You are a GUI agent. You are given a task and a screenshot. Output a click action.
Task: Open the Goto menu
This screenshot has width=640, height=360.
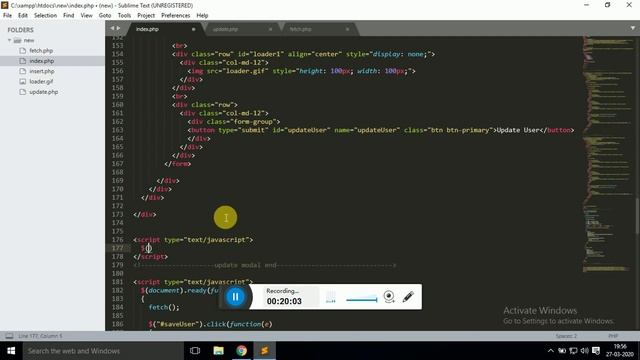(105, 16)
